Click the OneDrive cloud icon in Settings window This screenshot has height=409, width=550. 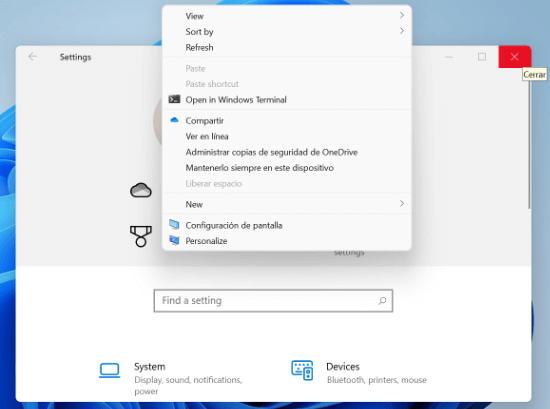pyautogui.click(x=141, y=190)
